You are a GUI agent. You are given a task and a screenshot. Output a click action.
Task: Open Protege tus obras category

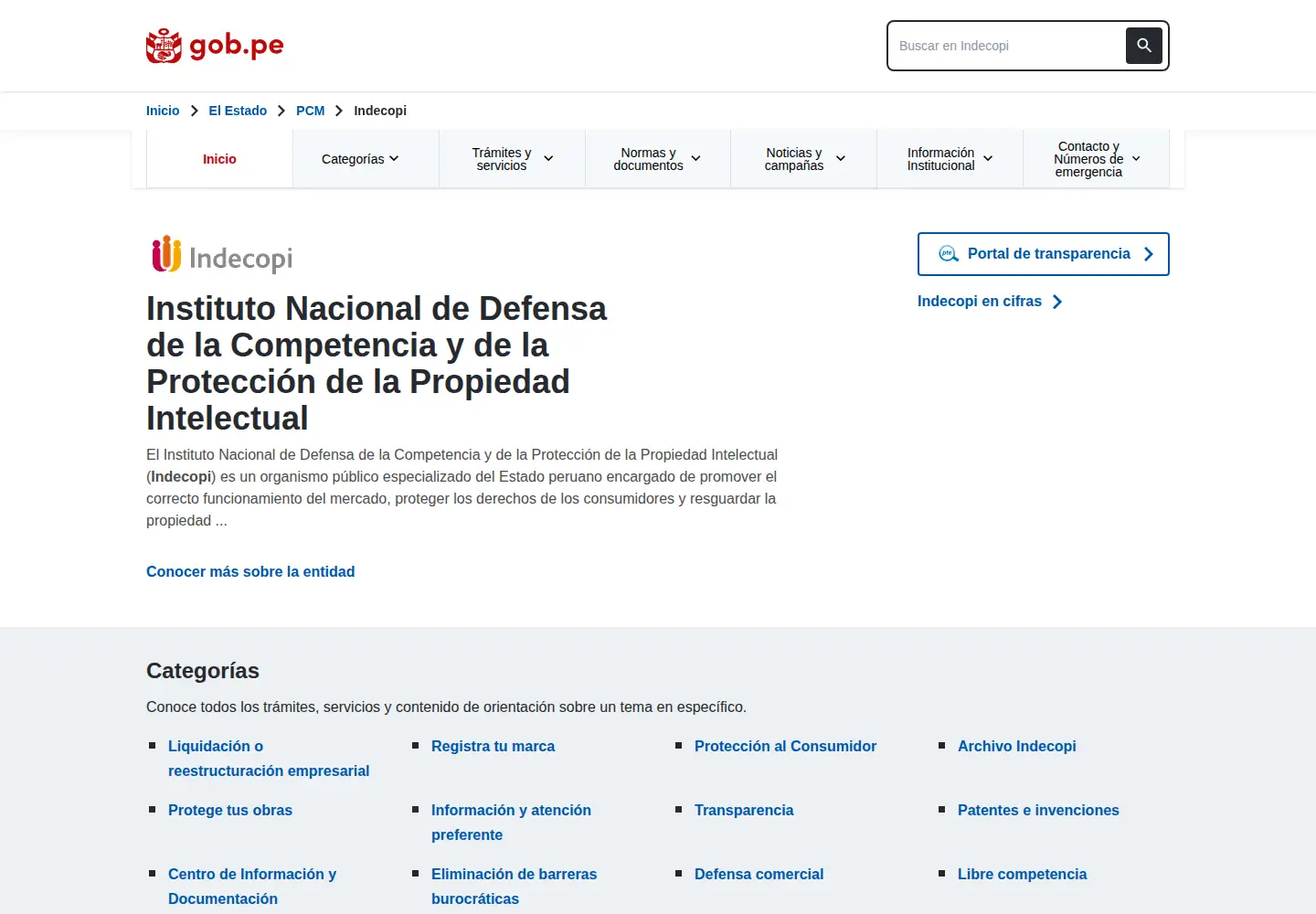[x=230, y=811]
